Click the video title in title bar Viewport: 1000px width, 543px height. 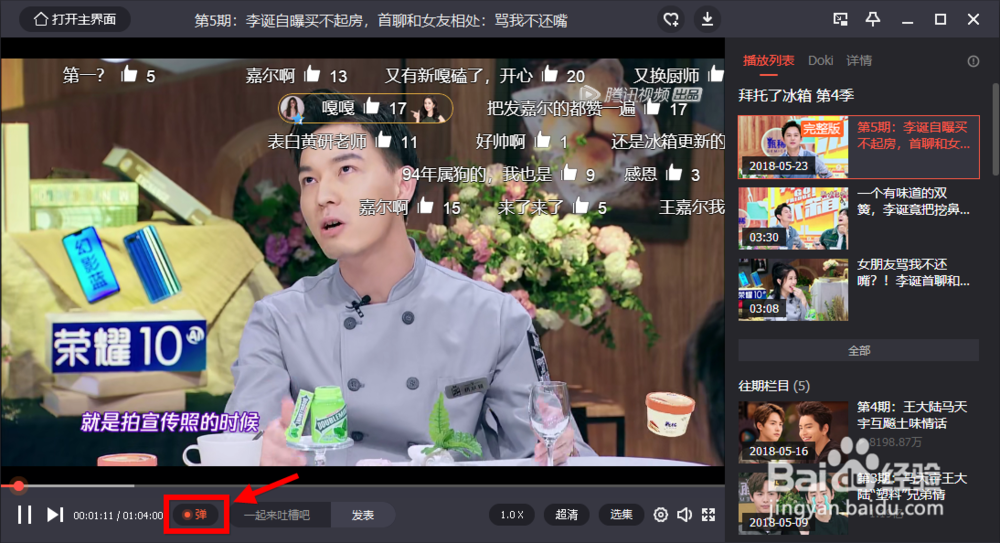[381, 20]
